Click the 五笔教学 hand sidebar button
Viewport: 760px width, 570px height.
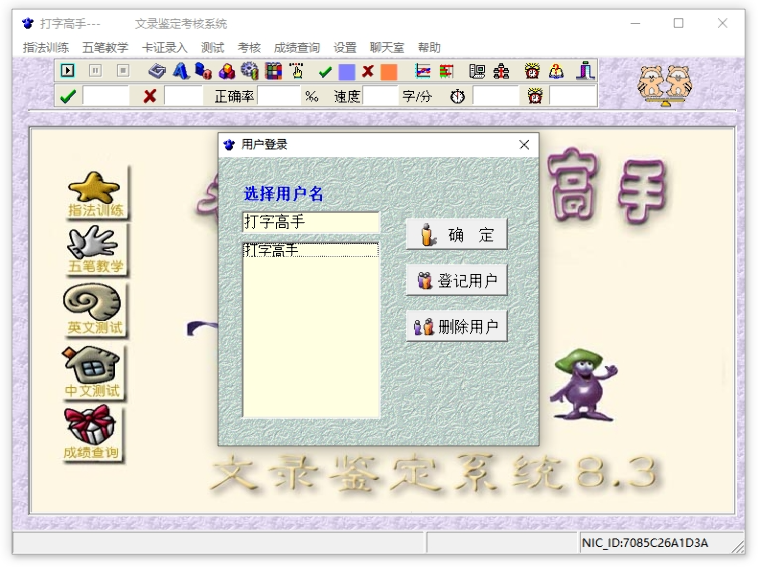pos(95,250)
